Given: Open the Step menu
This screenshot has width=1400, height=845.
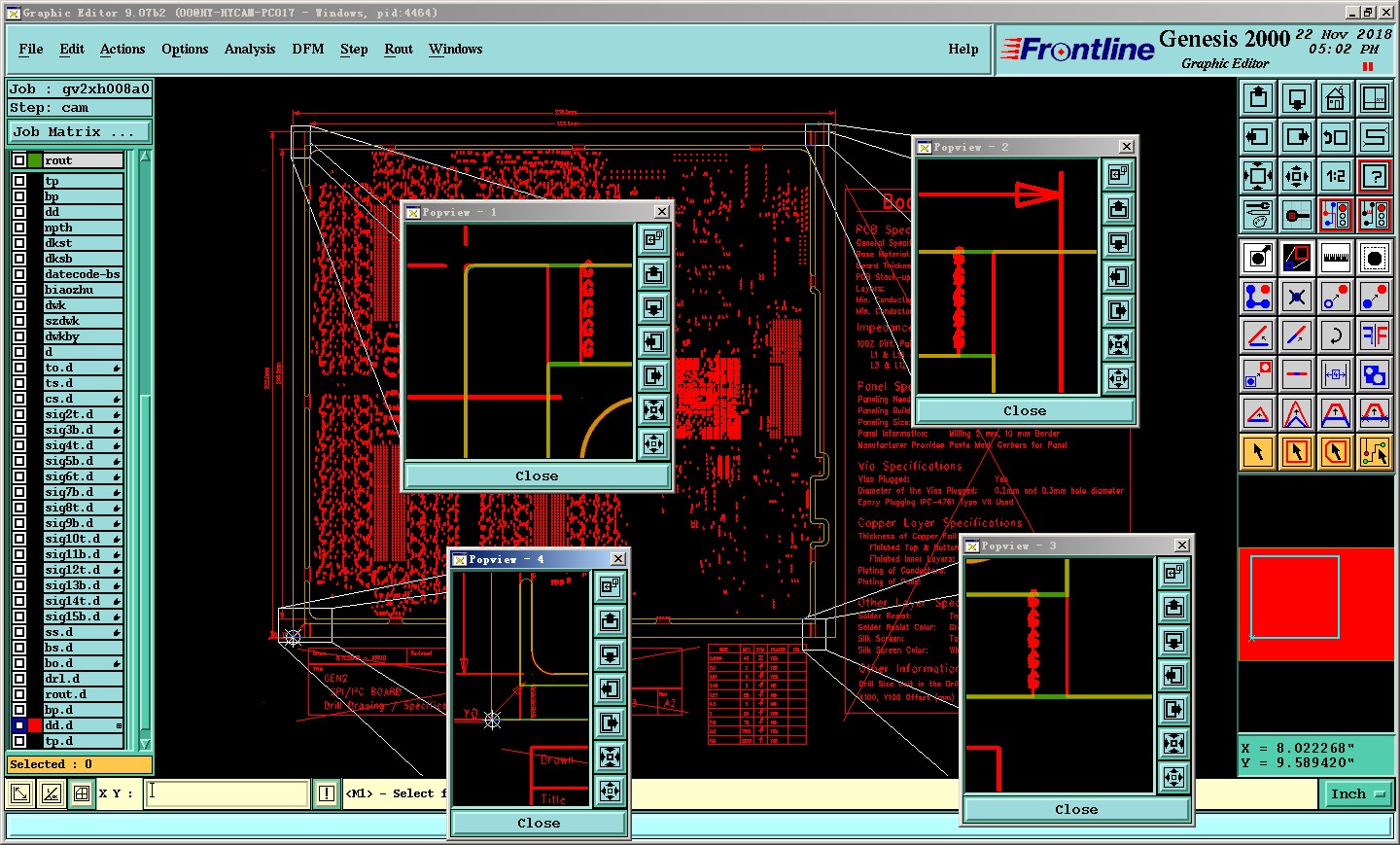Looking at the screenshot, I should point(354,49).
